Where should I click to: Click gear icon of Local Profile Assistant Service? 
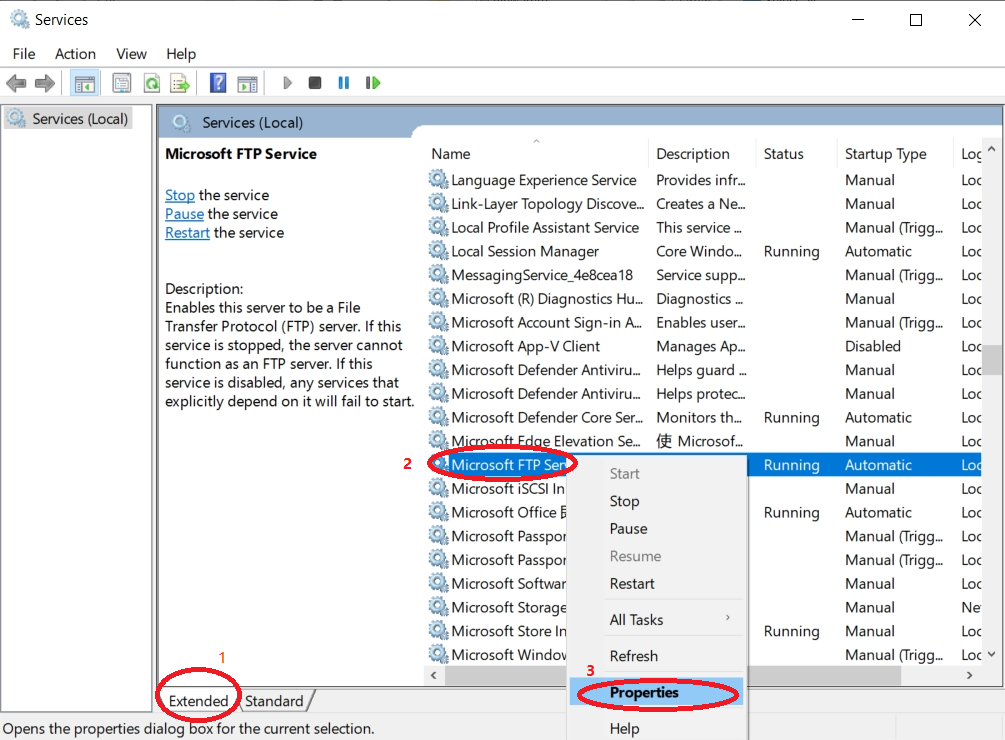438,227
